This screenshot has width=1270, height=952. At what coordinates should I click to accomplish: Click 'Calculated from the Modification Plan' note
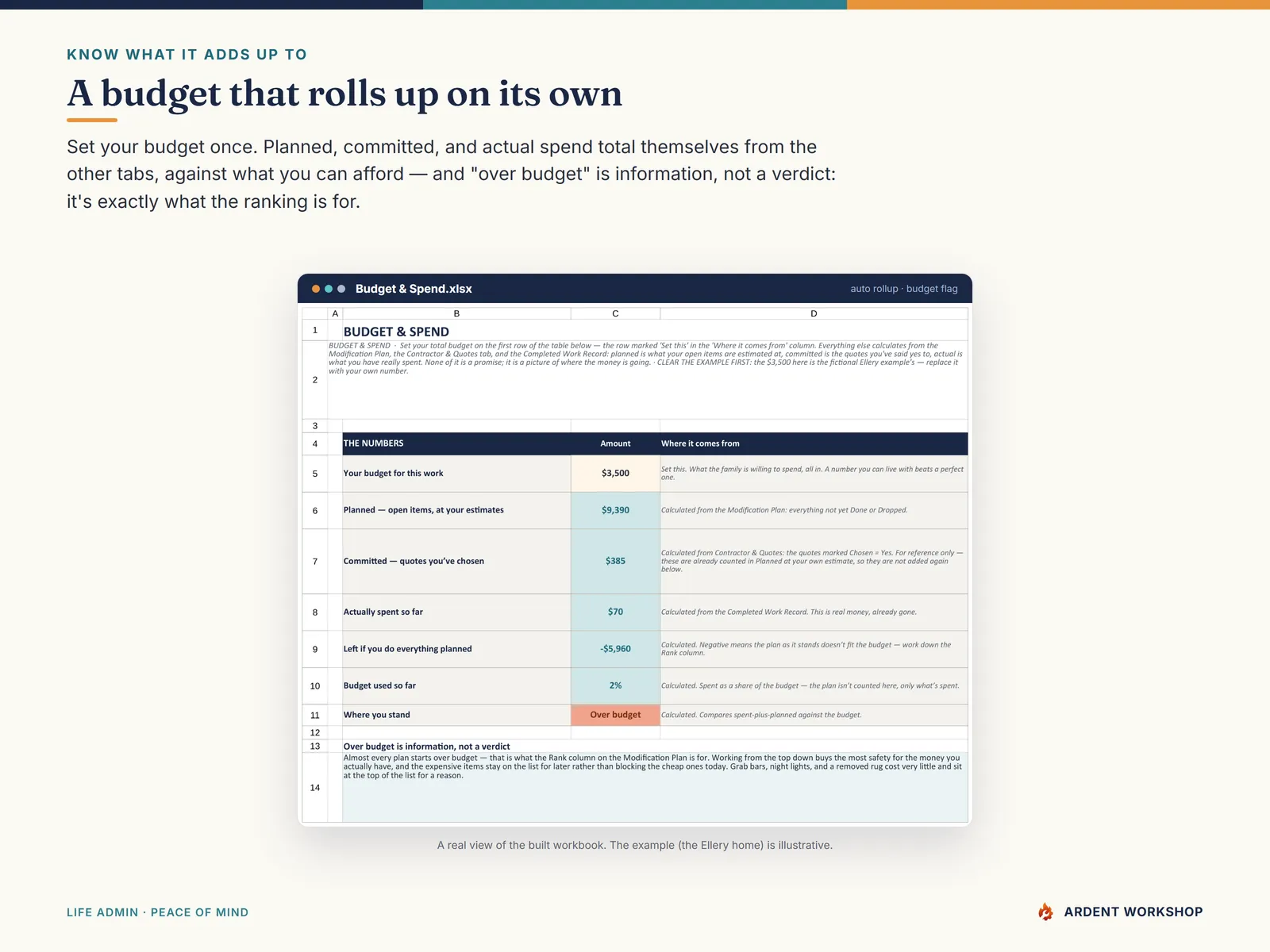click(814, 510)
